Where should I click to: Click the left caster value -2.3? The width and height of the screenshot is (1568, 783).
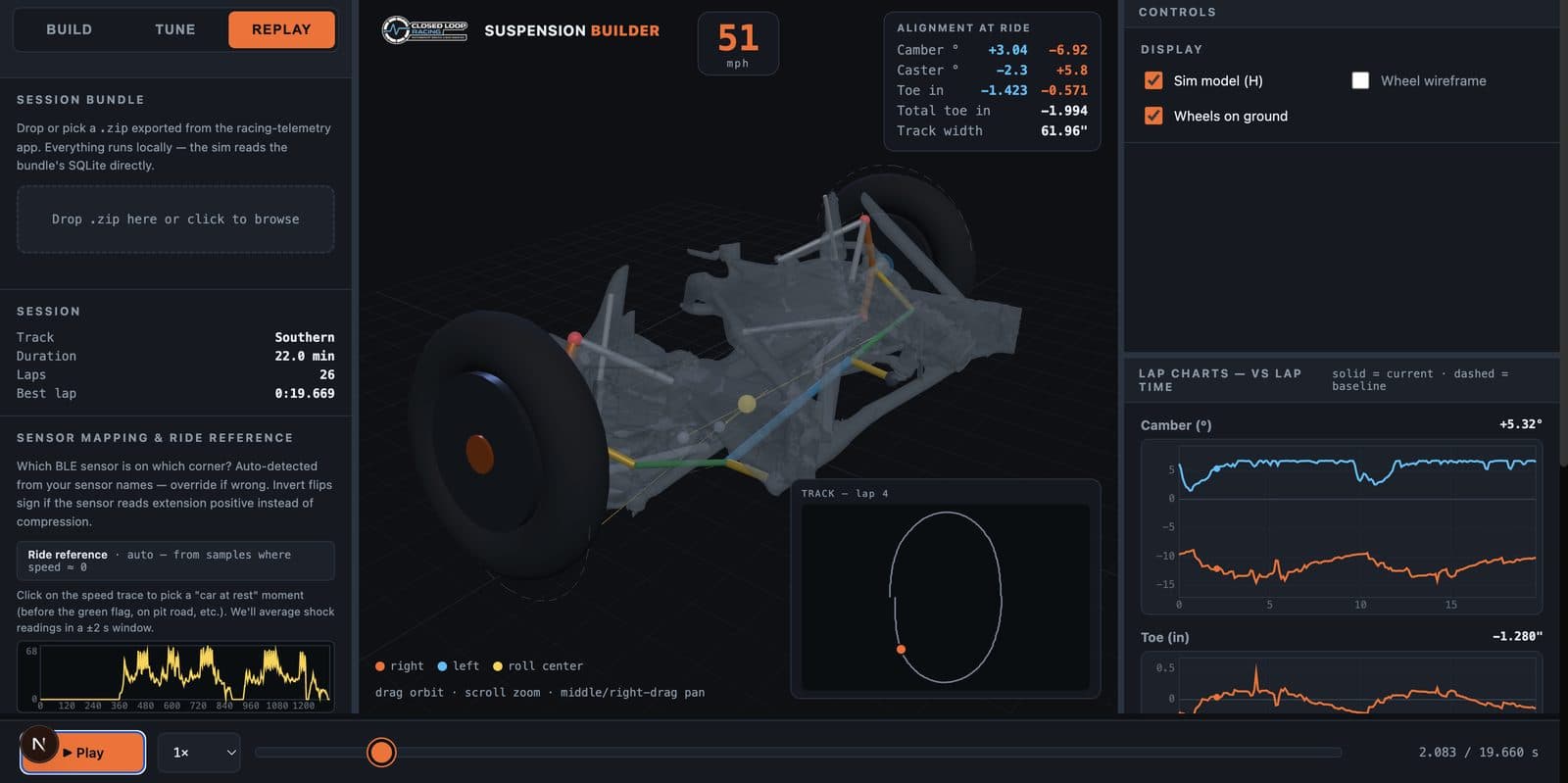pos(1011,71)
